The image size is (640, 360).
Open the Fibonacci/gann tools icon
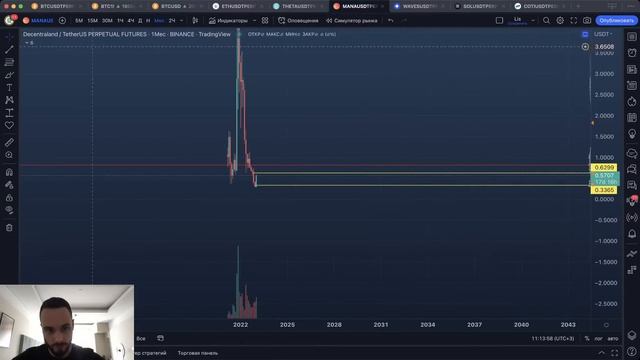(x=9, y=62)
